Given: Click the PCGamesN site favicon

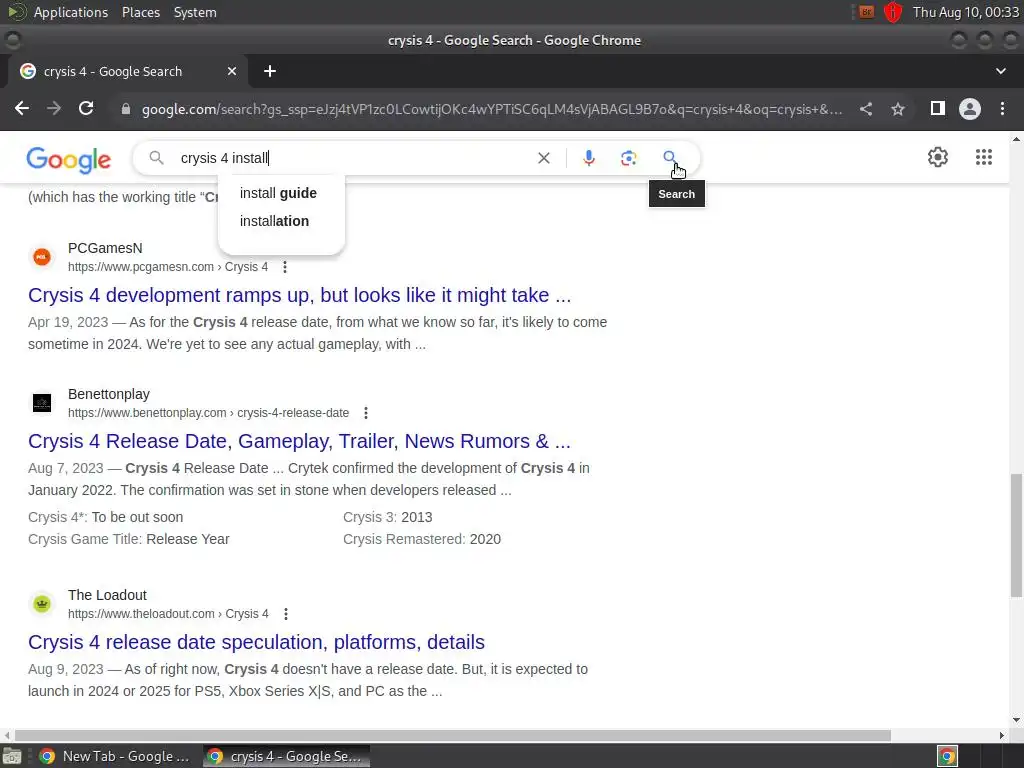Looking at the screenshot, I should pyautogui.click(x=42, y=257).
